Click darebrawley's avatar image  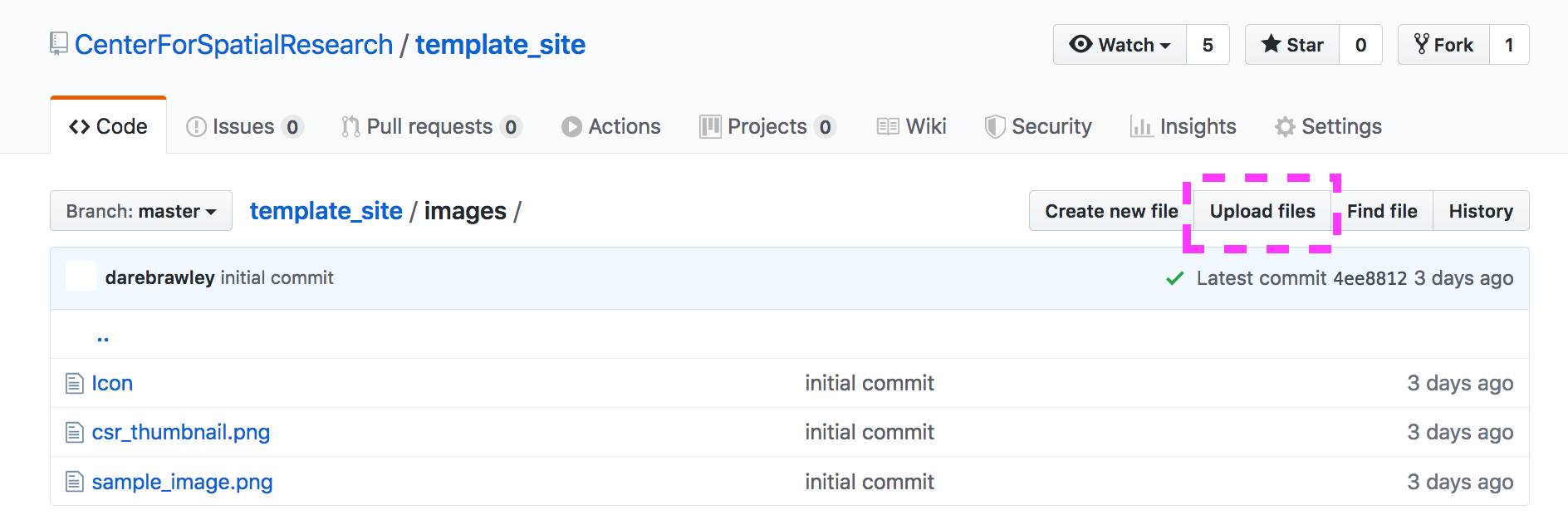coord(81,277)
